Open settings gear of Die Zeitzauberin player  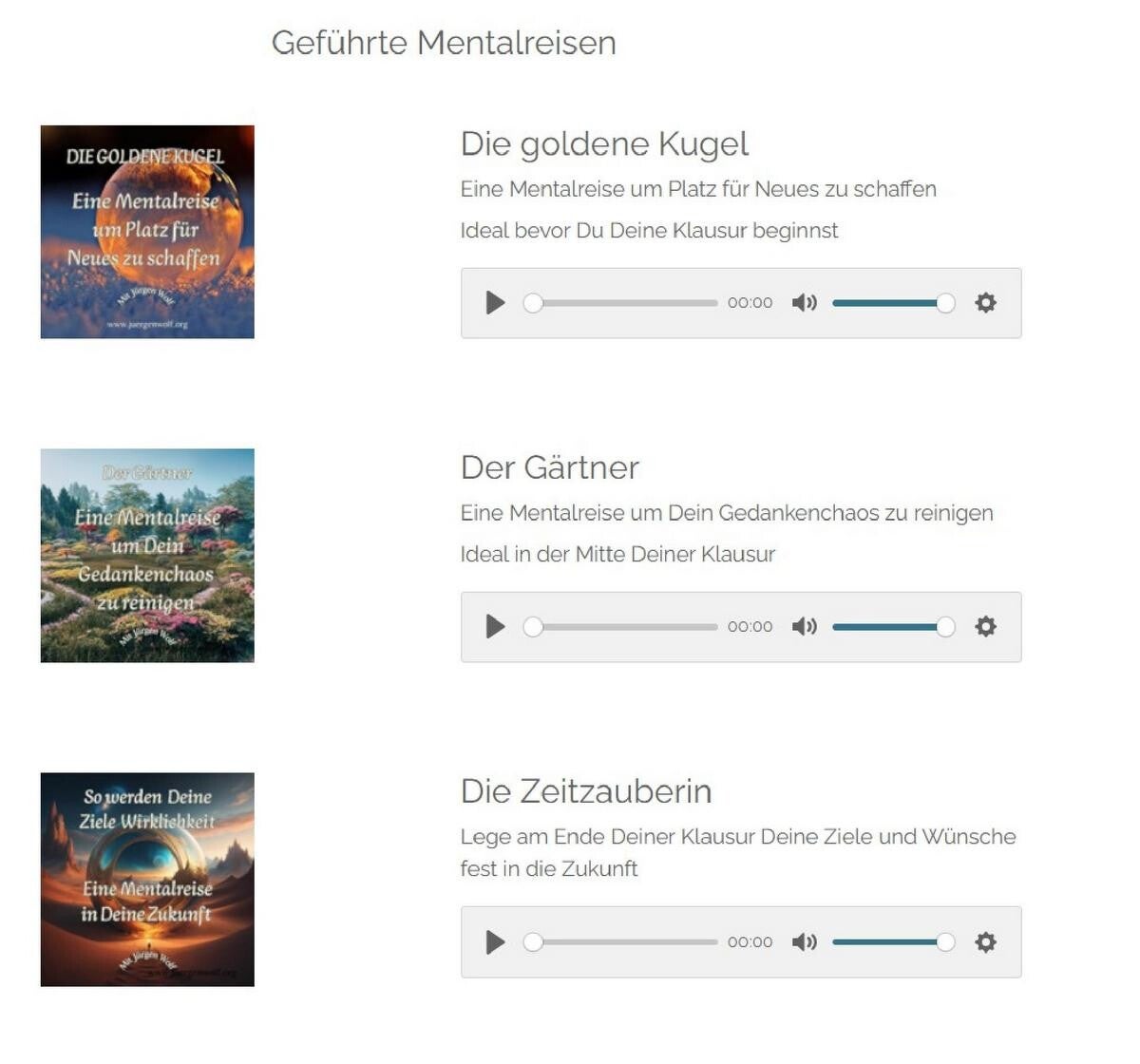(986, 942)
